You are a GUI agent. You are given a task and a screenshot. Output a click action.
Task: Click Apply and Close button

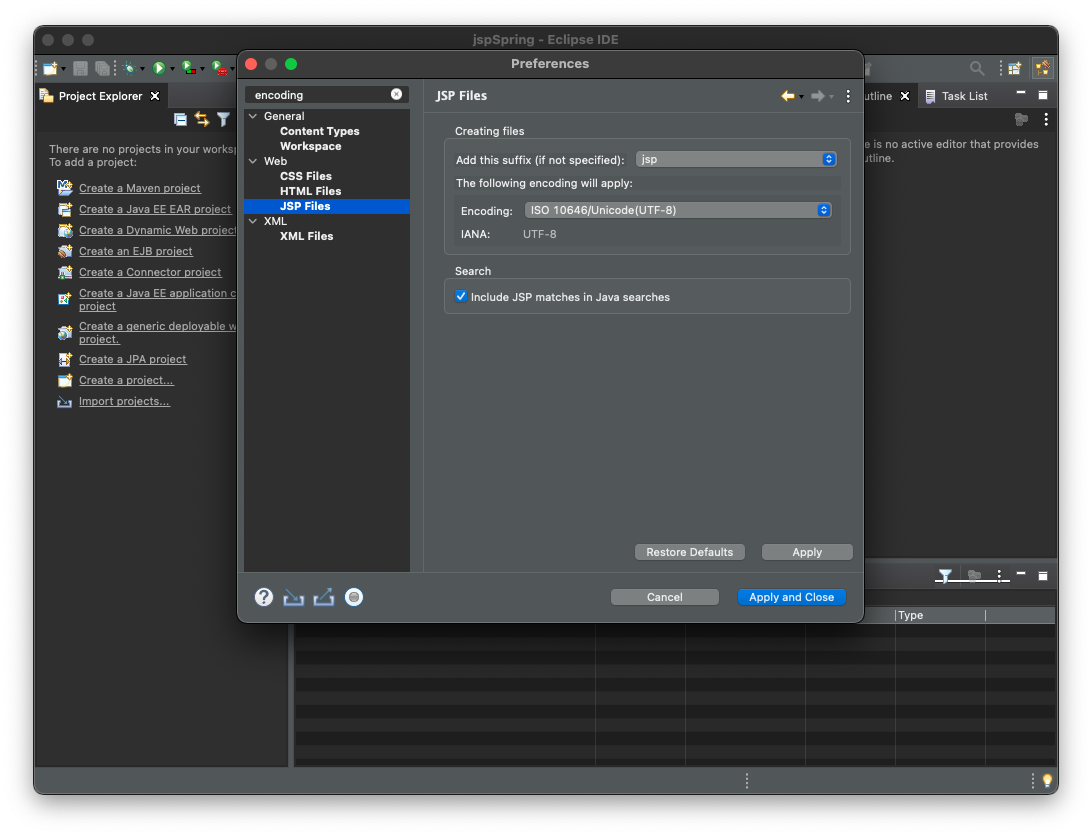click(791, 597)
